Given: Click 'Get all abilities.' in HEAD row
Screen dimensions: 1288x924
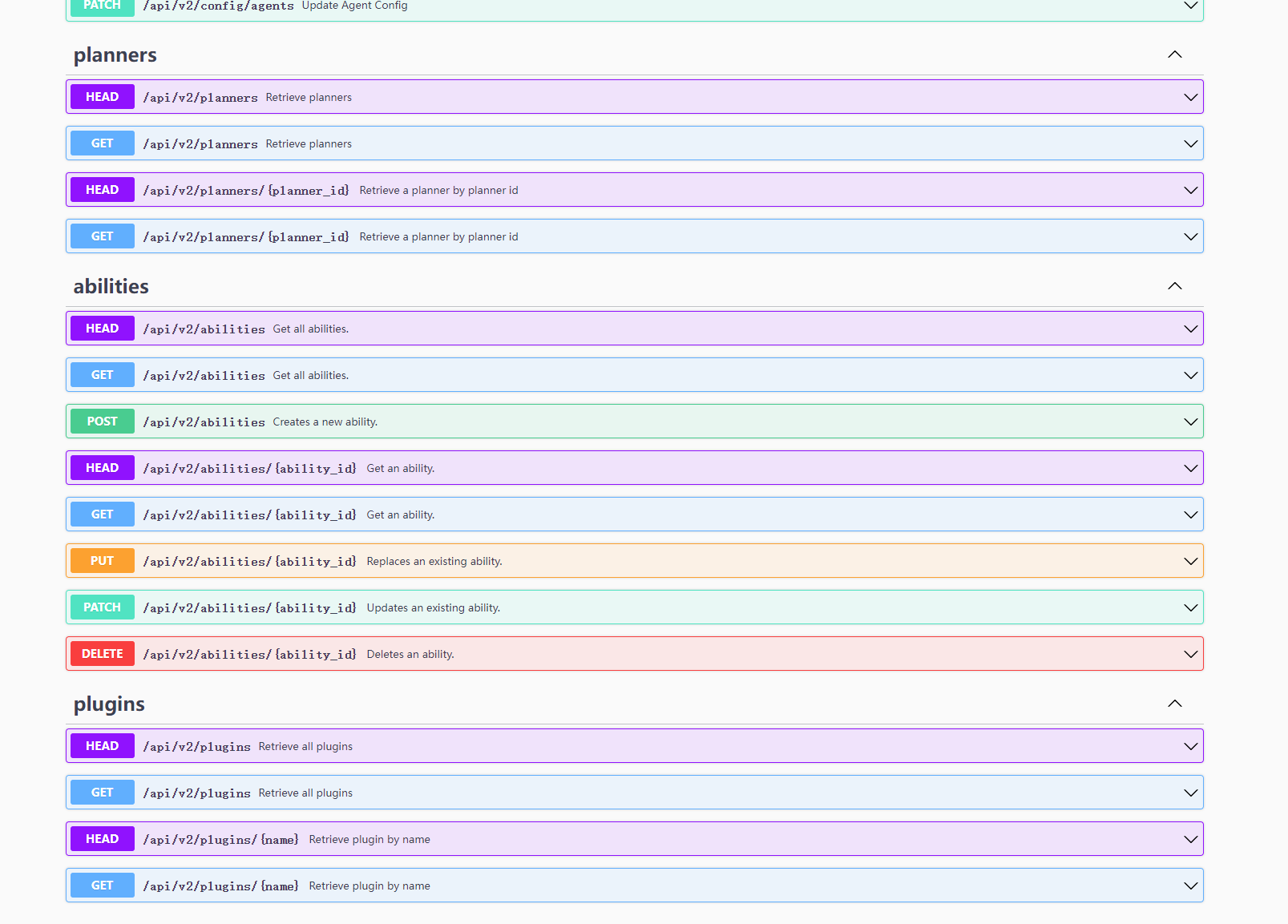Looking at the screenshot, I should [311, 329].
